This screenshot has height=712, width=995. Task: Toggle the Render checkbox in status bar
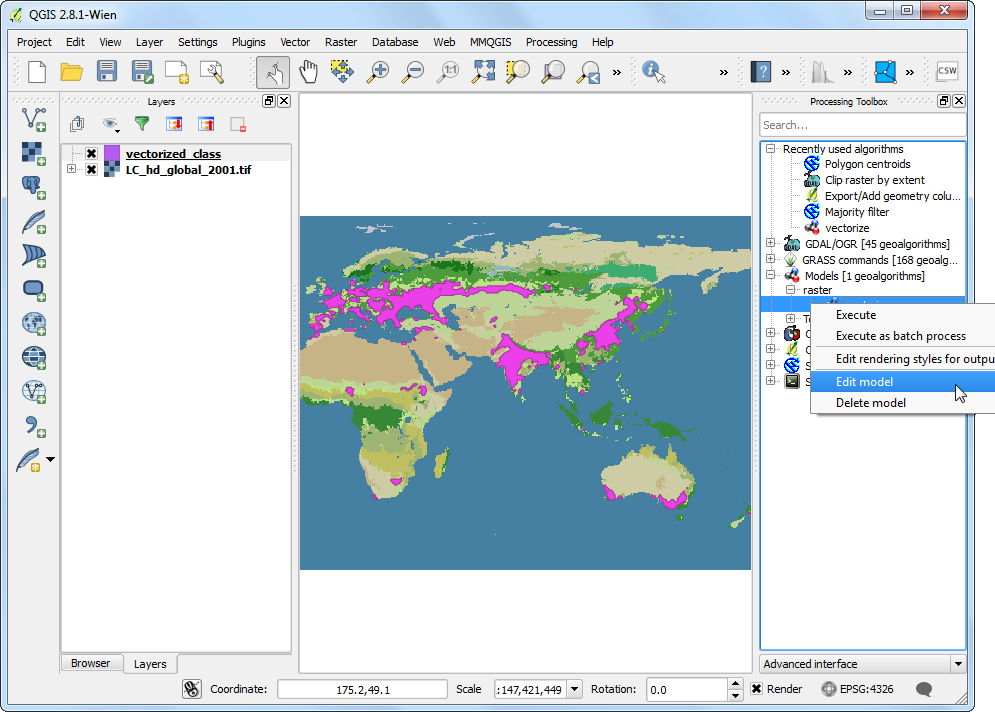click(757, 689)
